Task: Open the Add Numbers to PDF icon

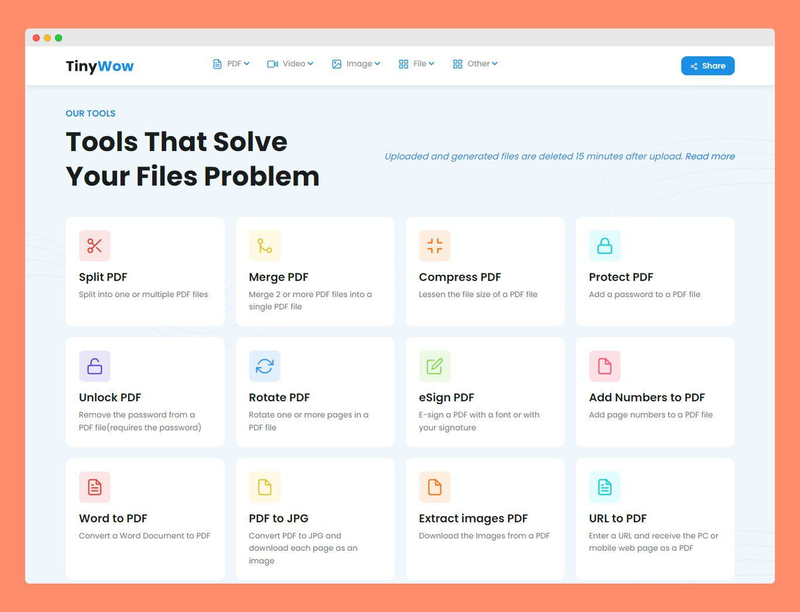Action: coord(605,366)
